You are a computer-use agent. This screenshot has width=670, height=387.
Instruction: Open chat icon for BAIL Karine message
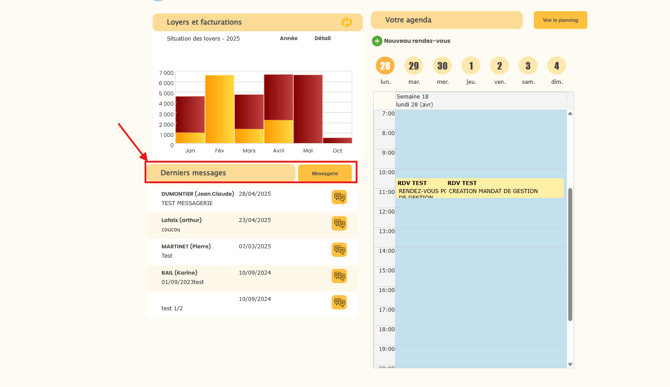[339, 276]
